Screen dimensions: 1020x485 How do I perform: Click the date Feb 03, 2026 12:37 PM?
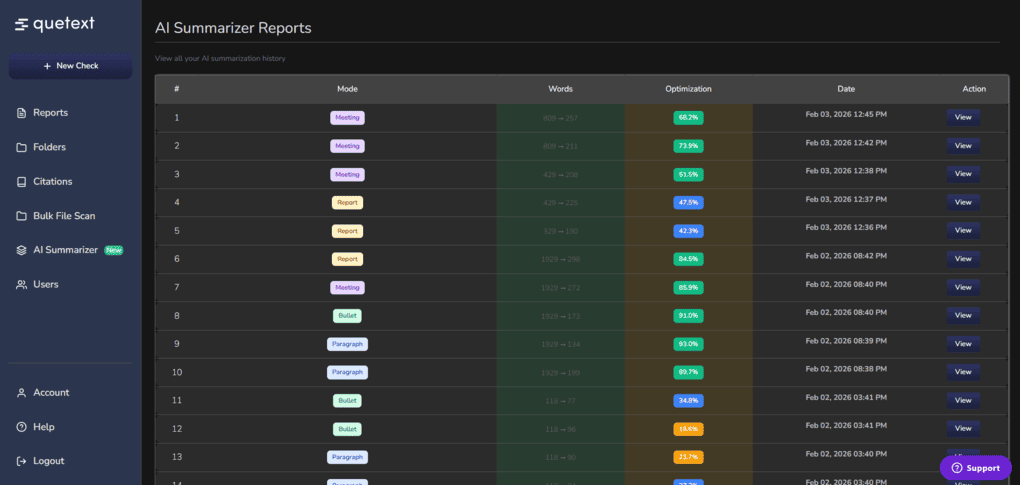pyautogui.click(x=846, y=199)
